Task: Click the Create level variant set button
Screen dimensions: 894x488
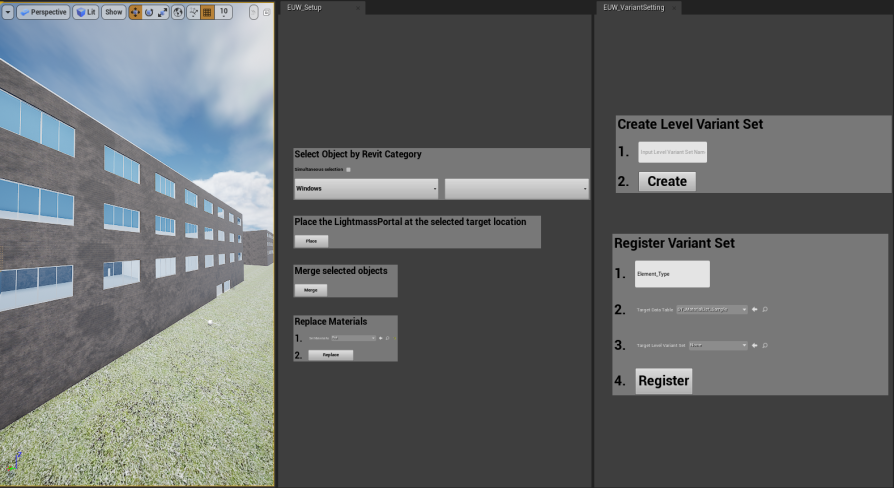Action: pyautogui.click(x=667, y=181)
